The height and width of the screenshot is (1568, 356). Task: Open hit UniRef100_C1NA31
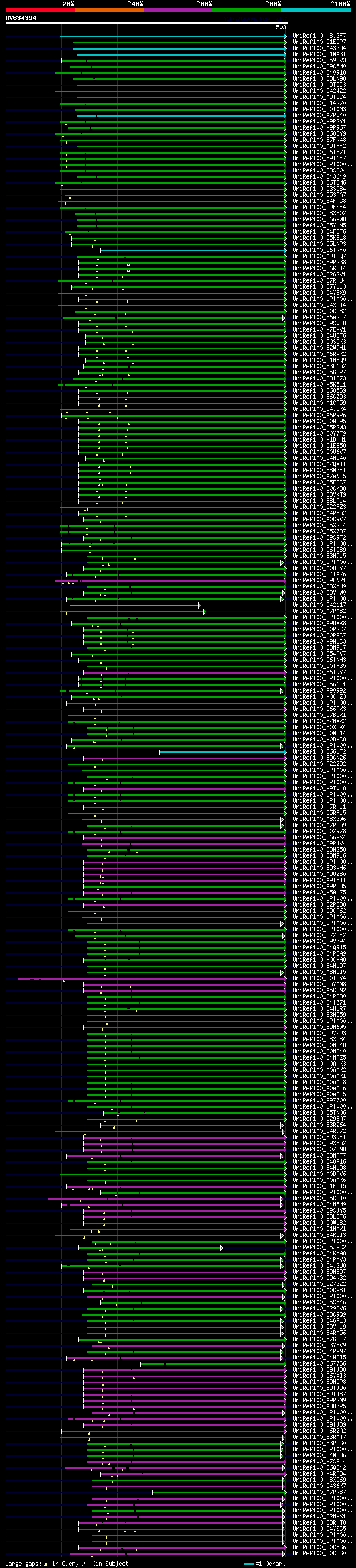(x=319, y=54)
